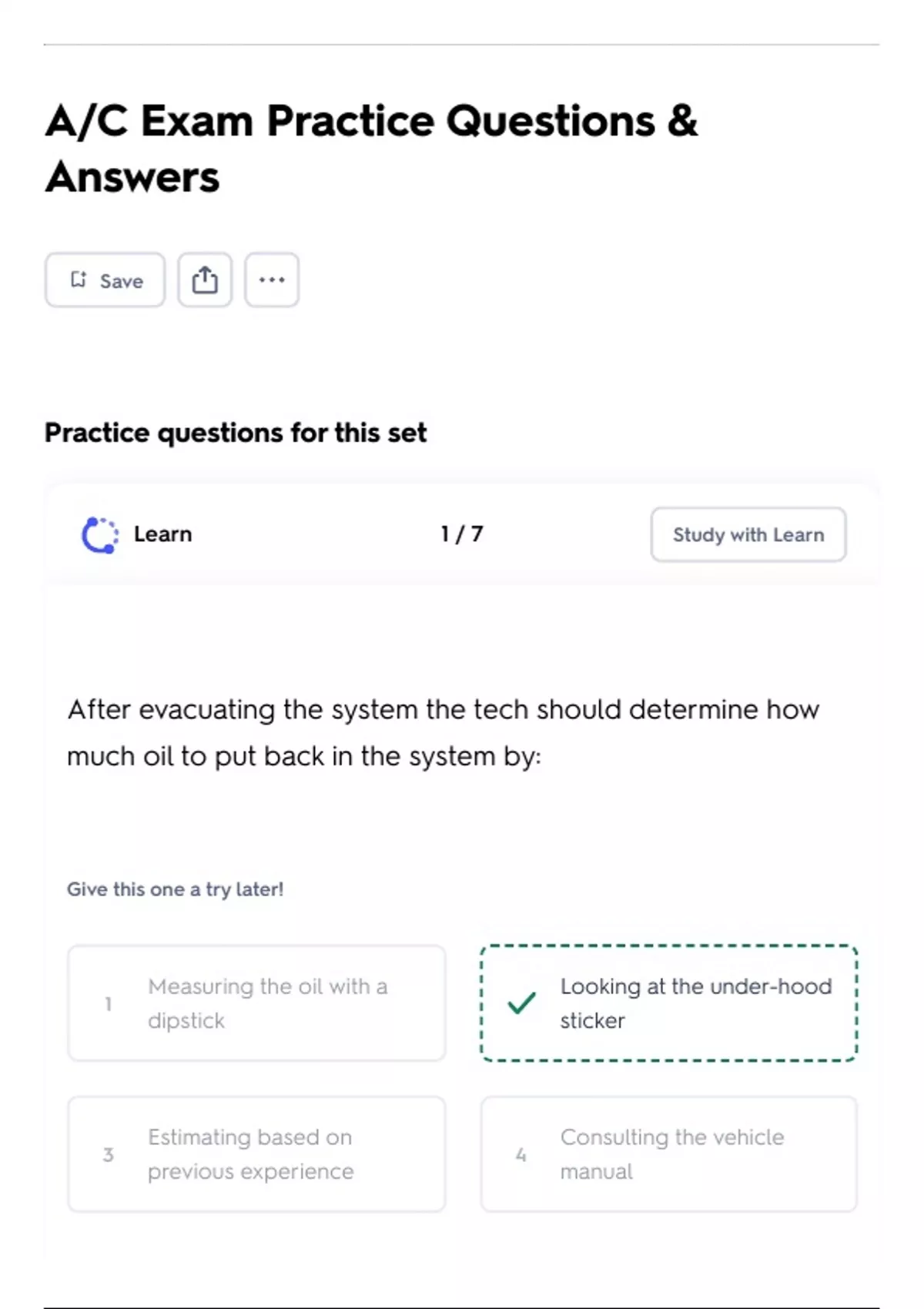Image resolution: width=924 pixels, height=1309 pixels.
Task: Click the Learn label in header
Action: click(162, 534)
